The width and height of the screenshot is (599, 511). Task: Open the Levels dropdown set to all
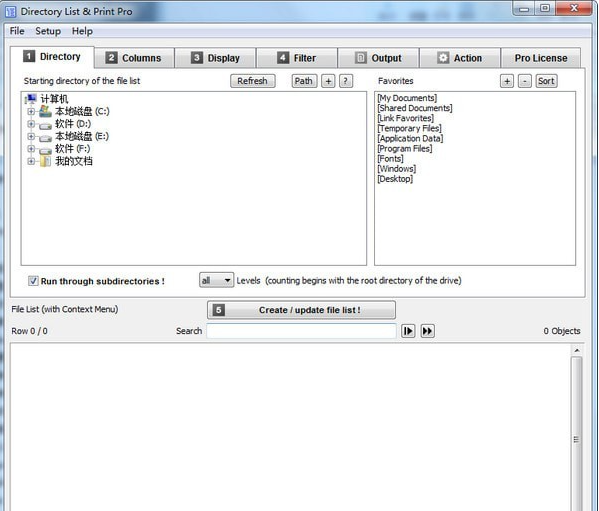216,280
